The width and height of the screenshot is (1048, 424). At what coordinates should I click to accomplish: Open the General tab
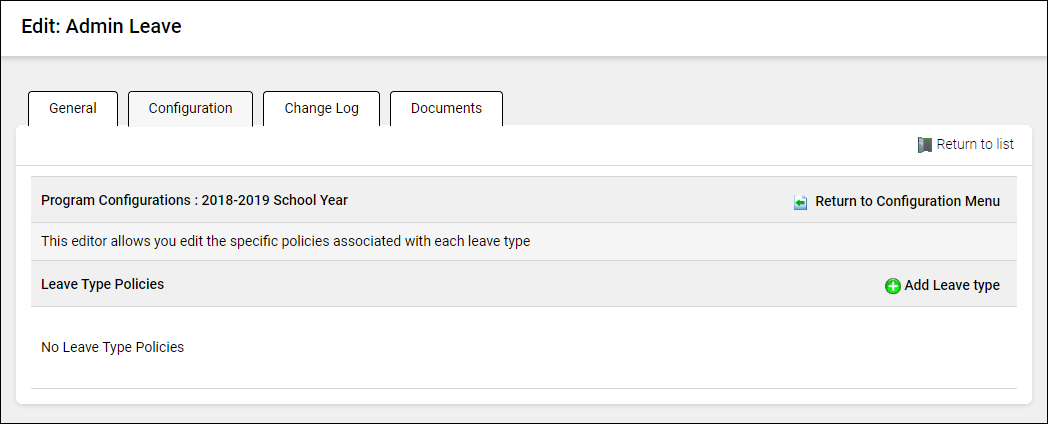click(73, 109)
